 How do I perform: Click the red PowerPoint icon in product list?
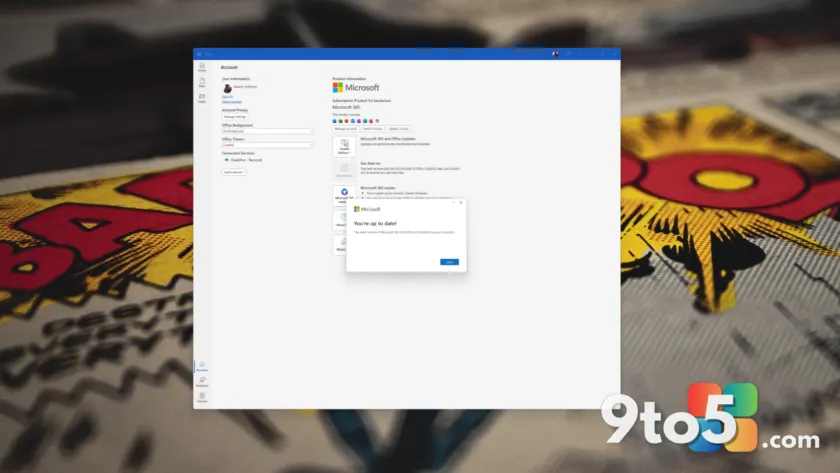click(347, 121)
